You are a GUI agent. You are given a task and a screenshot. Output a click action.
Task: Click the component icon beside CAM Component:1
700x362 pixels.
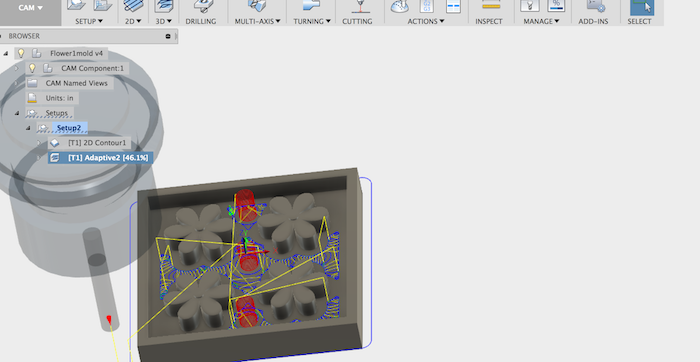point(48,68)
